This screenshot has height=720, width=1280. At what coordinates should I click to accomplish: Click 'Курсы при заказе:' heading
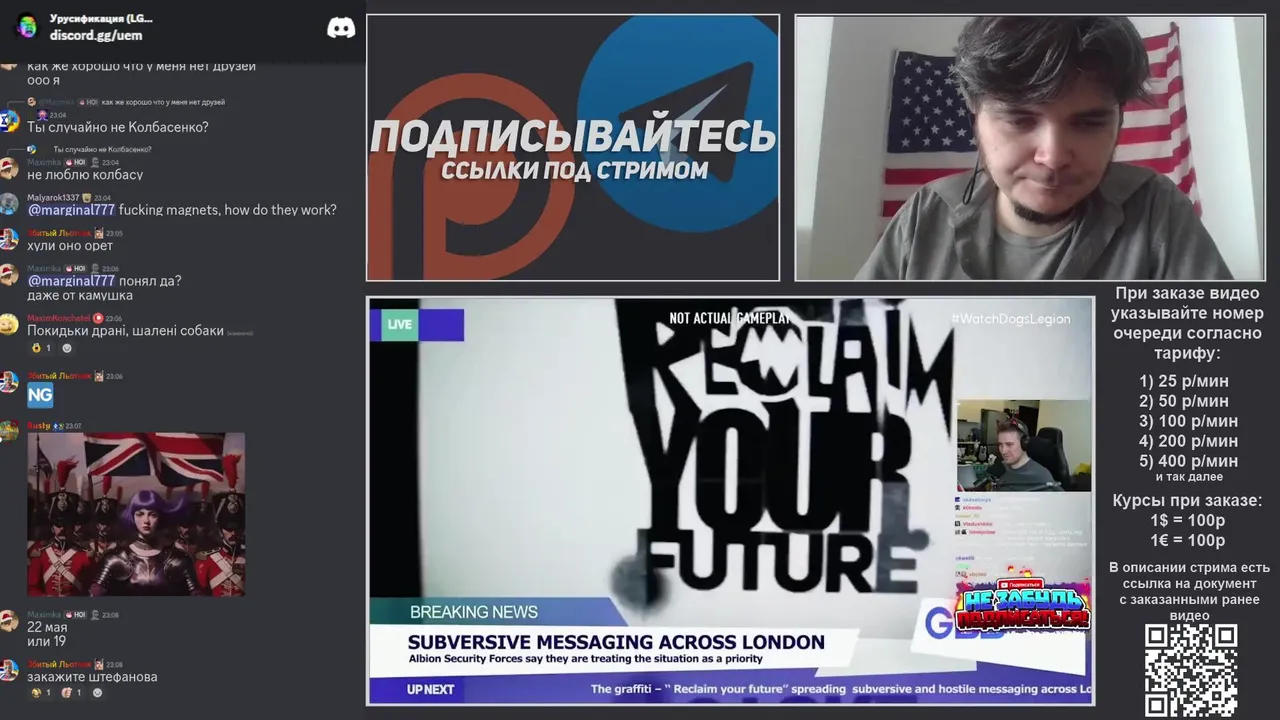[x=1187, y=500]
